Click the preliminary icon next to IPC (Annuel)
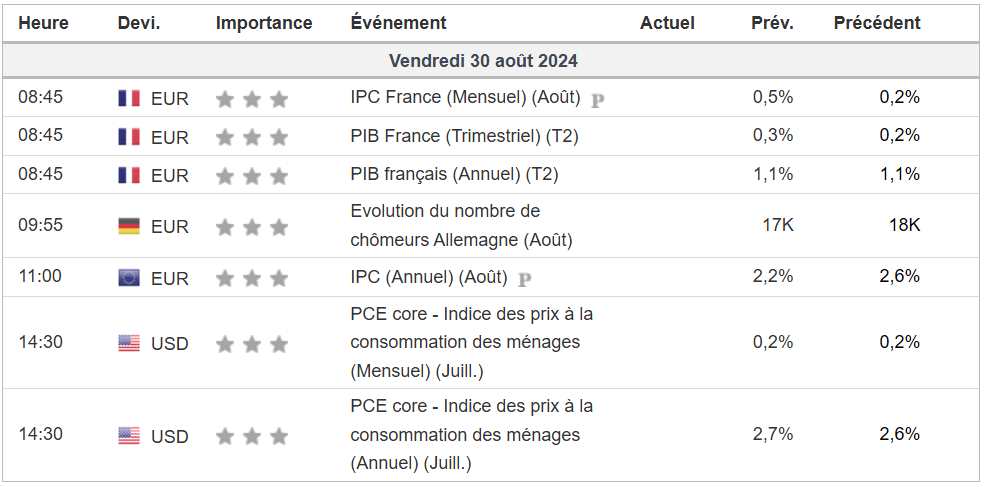The width and height of the screenshot is (1007, 487). [525, 279]
